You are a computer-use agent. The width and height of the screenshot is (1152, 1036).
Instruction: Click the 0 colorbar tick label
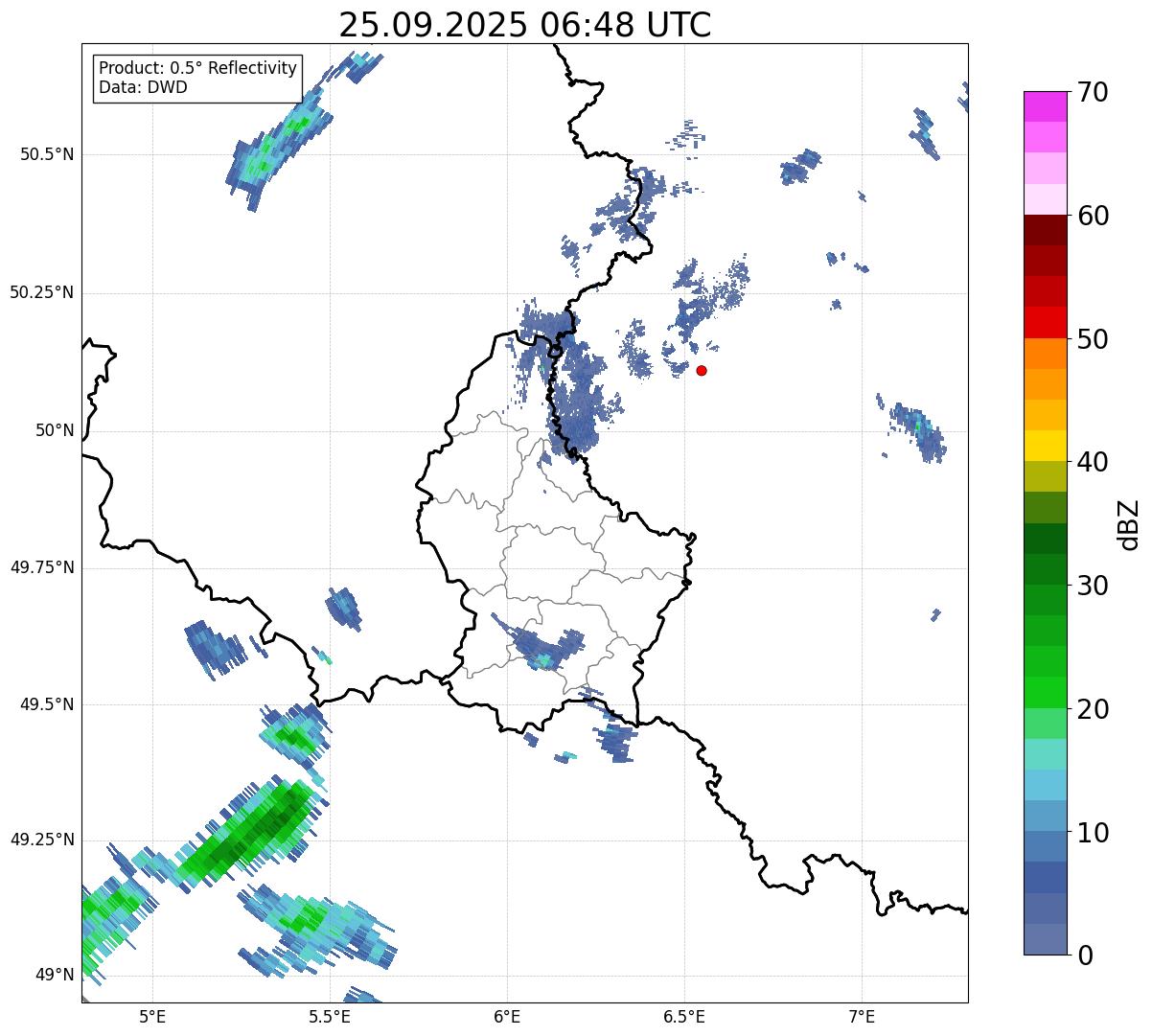coord(1085,955)
